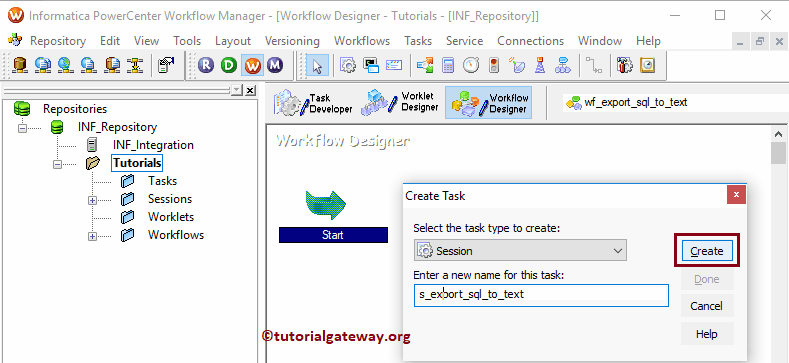
Task: Open the navigator panel dropdown arrow
Action: 237,90
